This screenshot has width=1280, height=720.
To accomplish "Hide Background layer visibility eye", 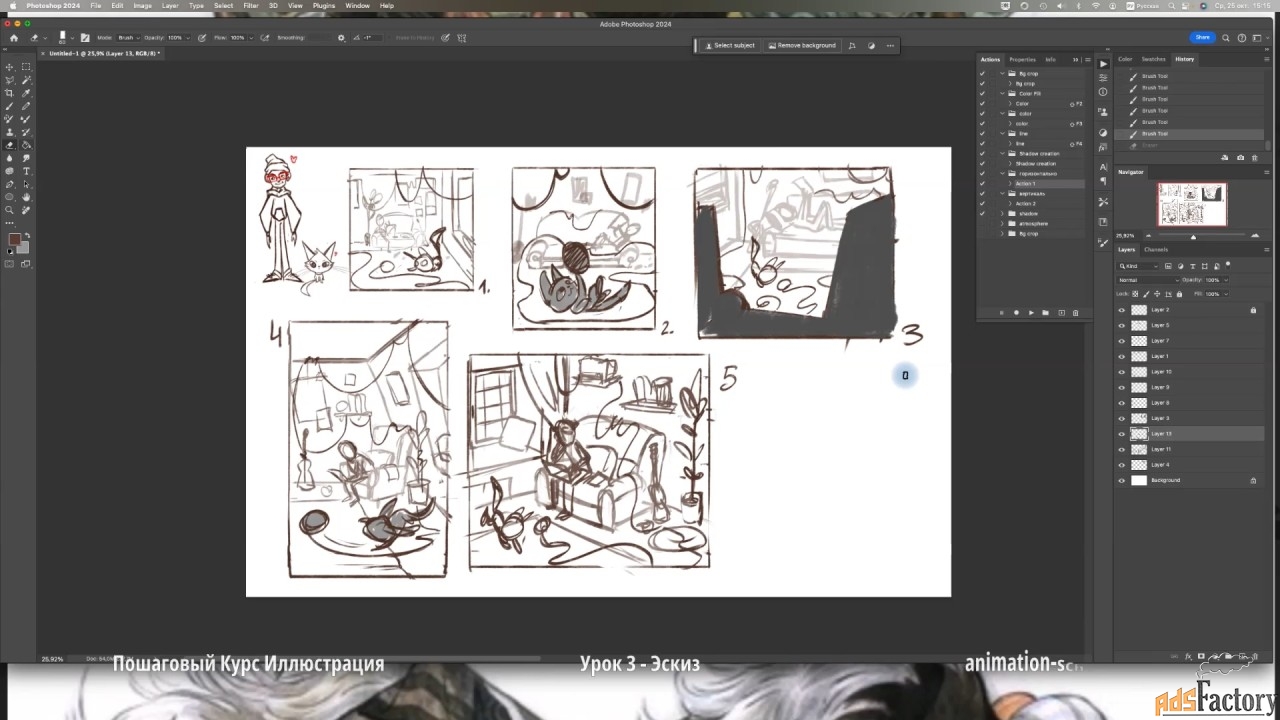I will (x=1121, y=480).
